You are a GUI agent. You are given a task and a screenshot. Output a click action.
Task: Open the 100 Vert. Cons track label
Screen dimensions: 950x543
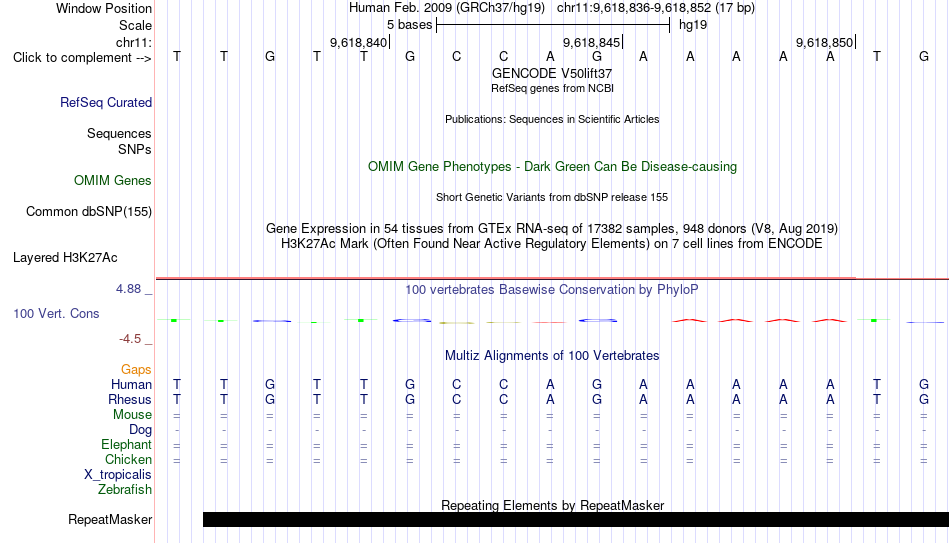[56, 313]
